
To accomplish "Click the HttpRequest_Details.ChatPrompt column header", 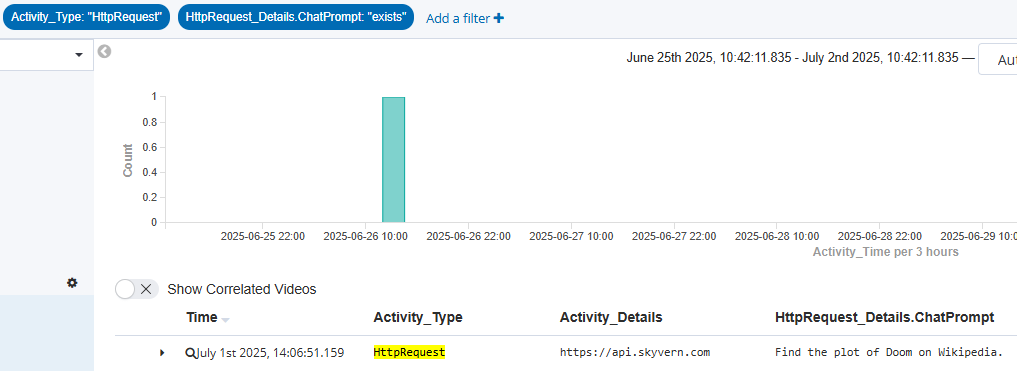I will [885, 317].
